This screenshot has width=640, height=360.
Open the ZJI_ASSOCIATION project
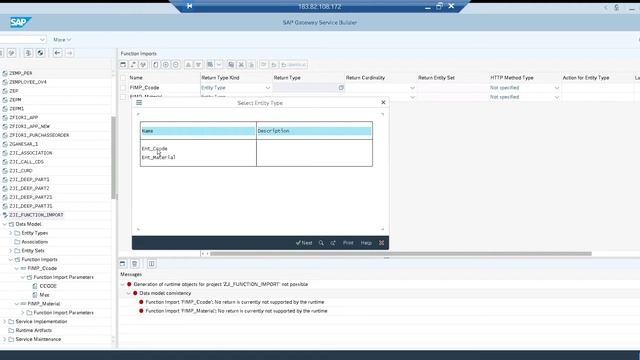[x=31, y=153]
